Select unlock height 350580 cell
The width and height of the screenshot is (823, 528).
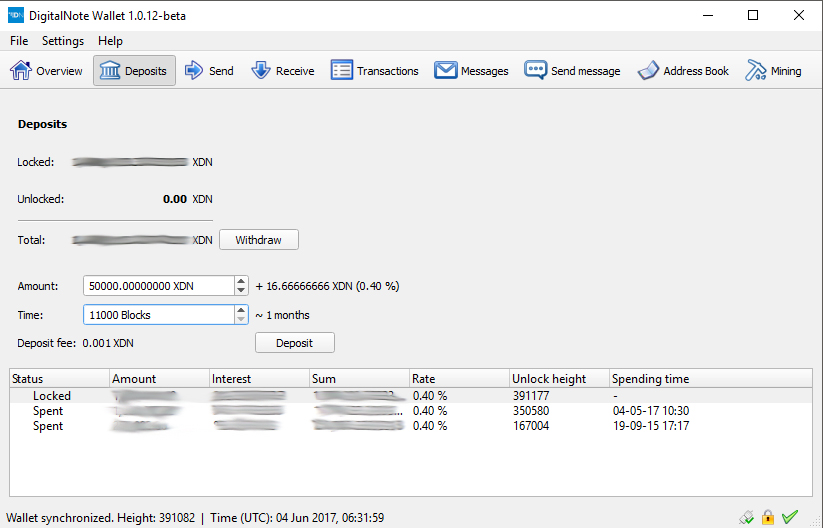point(531,410)
